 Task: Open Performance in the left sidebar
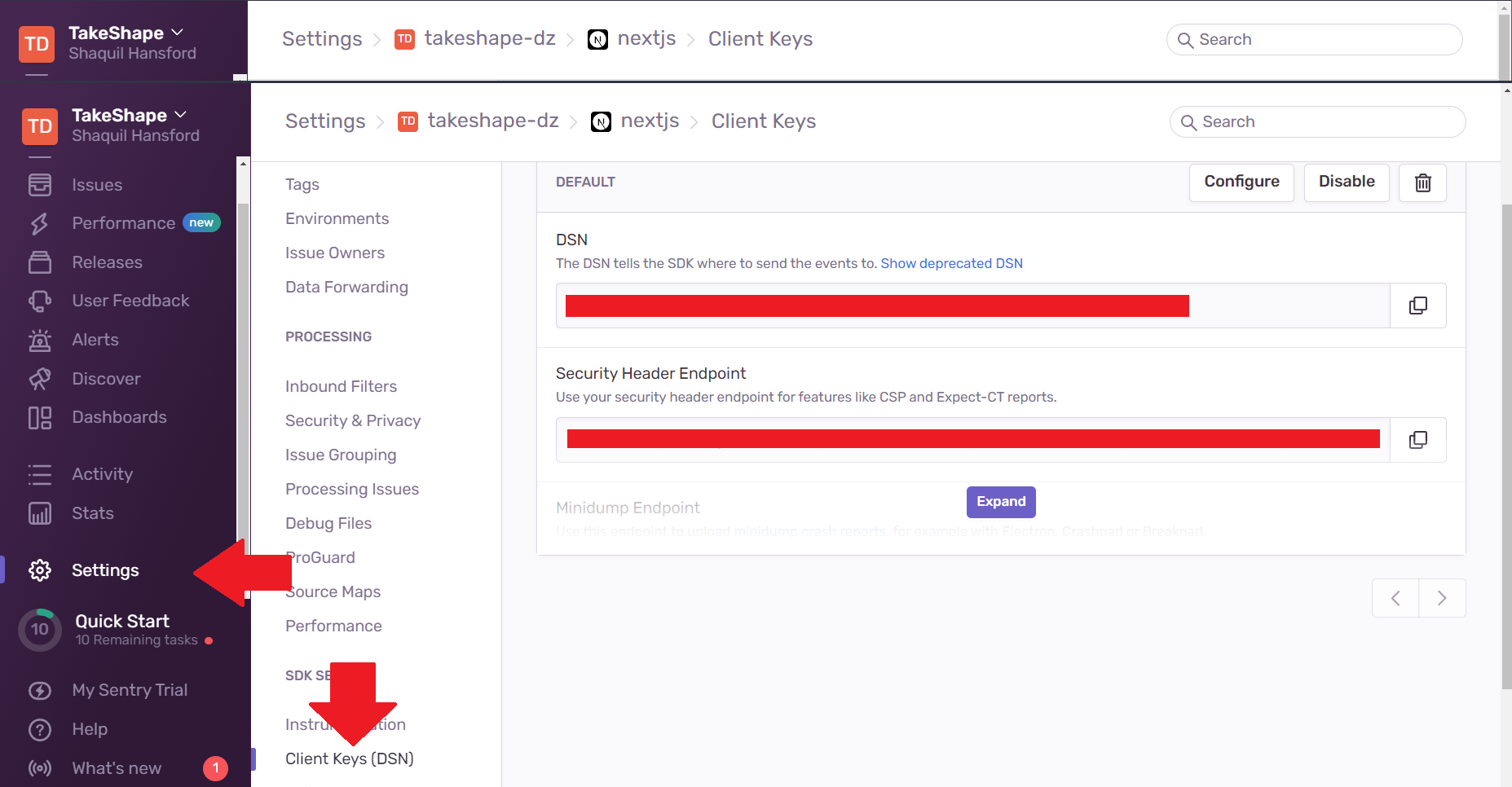tap(123, 223)
